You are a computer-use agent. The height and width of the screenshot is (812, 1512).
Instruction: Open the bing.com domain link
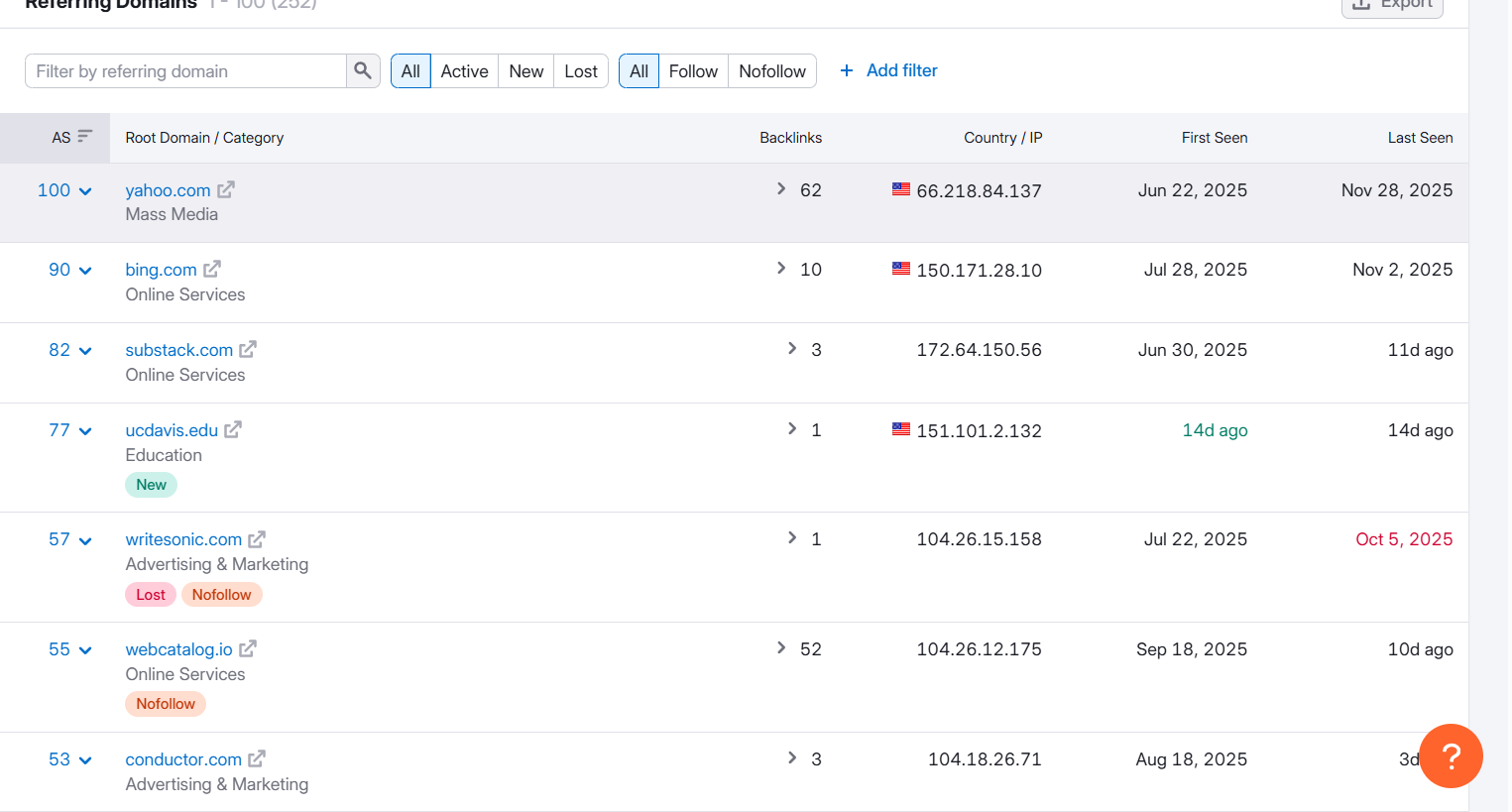coord(161,270)
